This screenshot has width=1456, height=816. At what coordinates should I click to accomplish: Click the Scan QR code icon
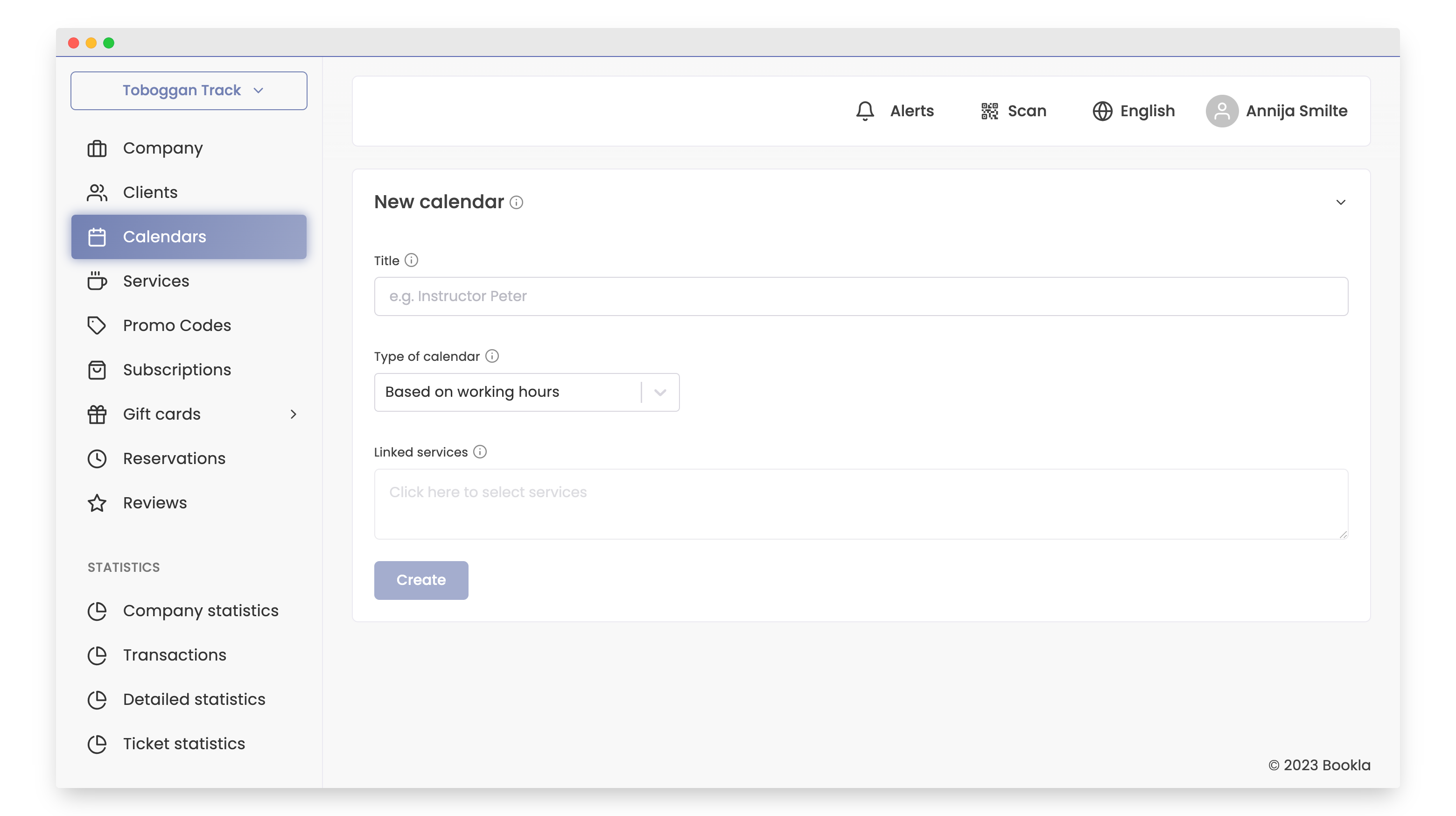point(988,111)
